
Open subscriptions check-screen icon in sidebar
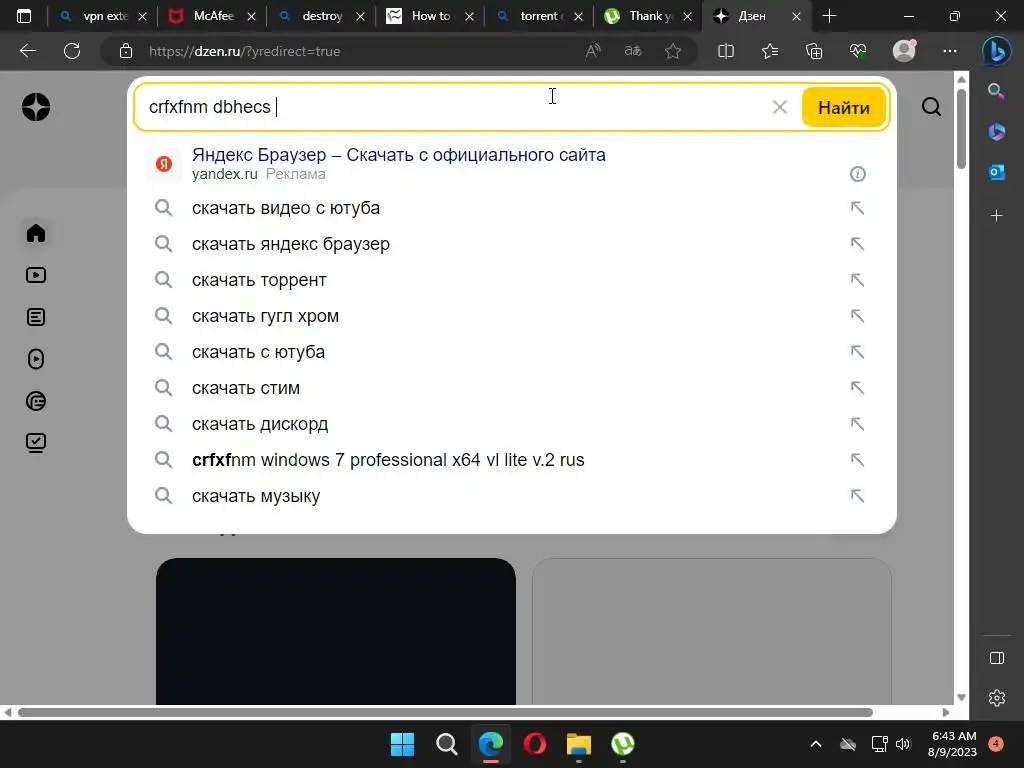pyautogui.click(x=36, y=443)
